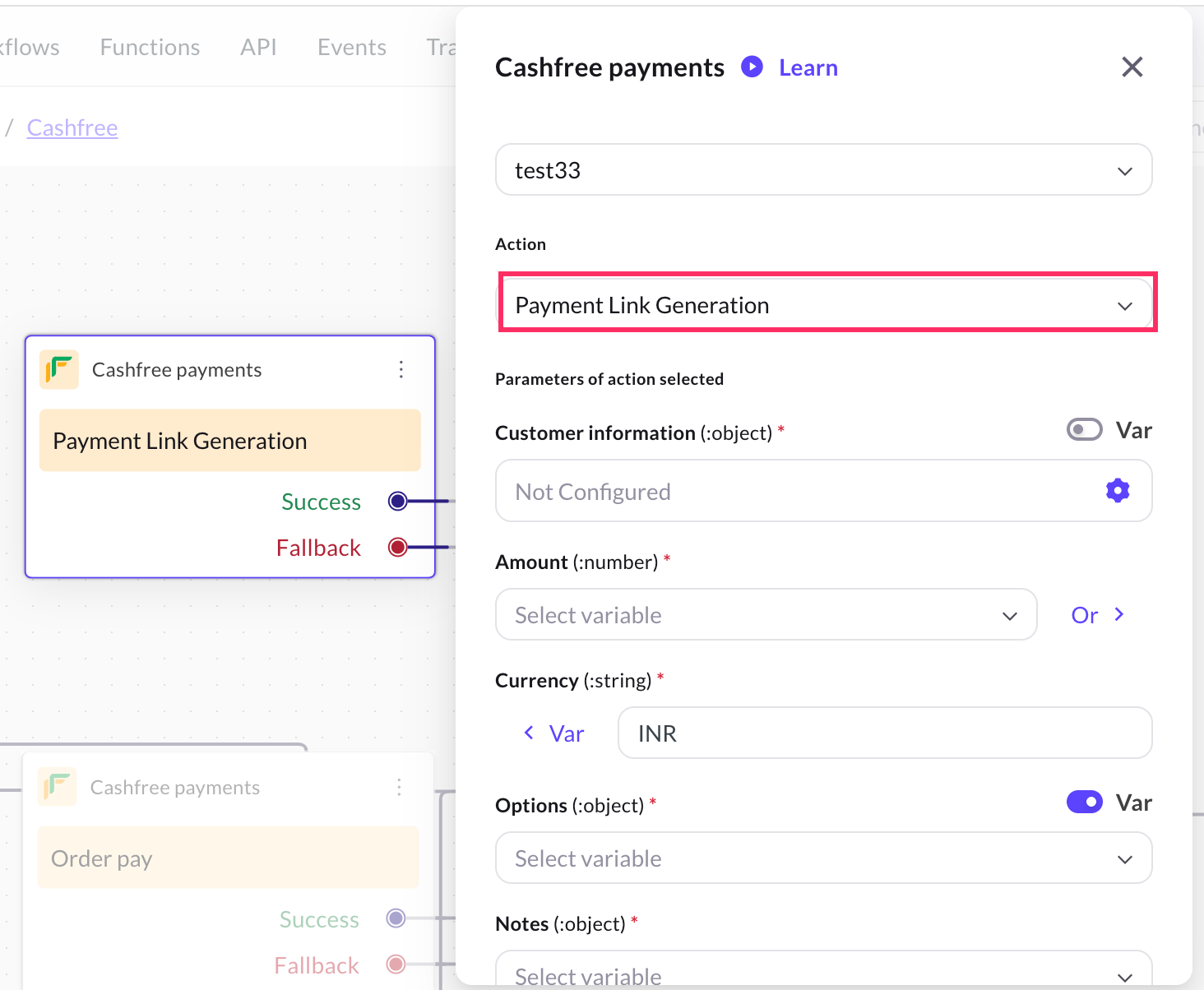Switch to the Functions tab
Image resolution: width=1204 pixels, height=990 pixels.
pos(150,48)
